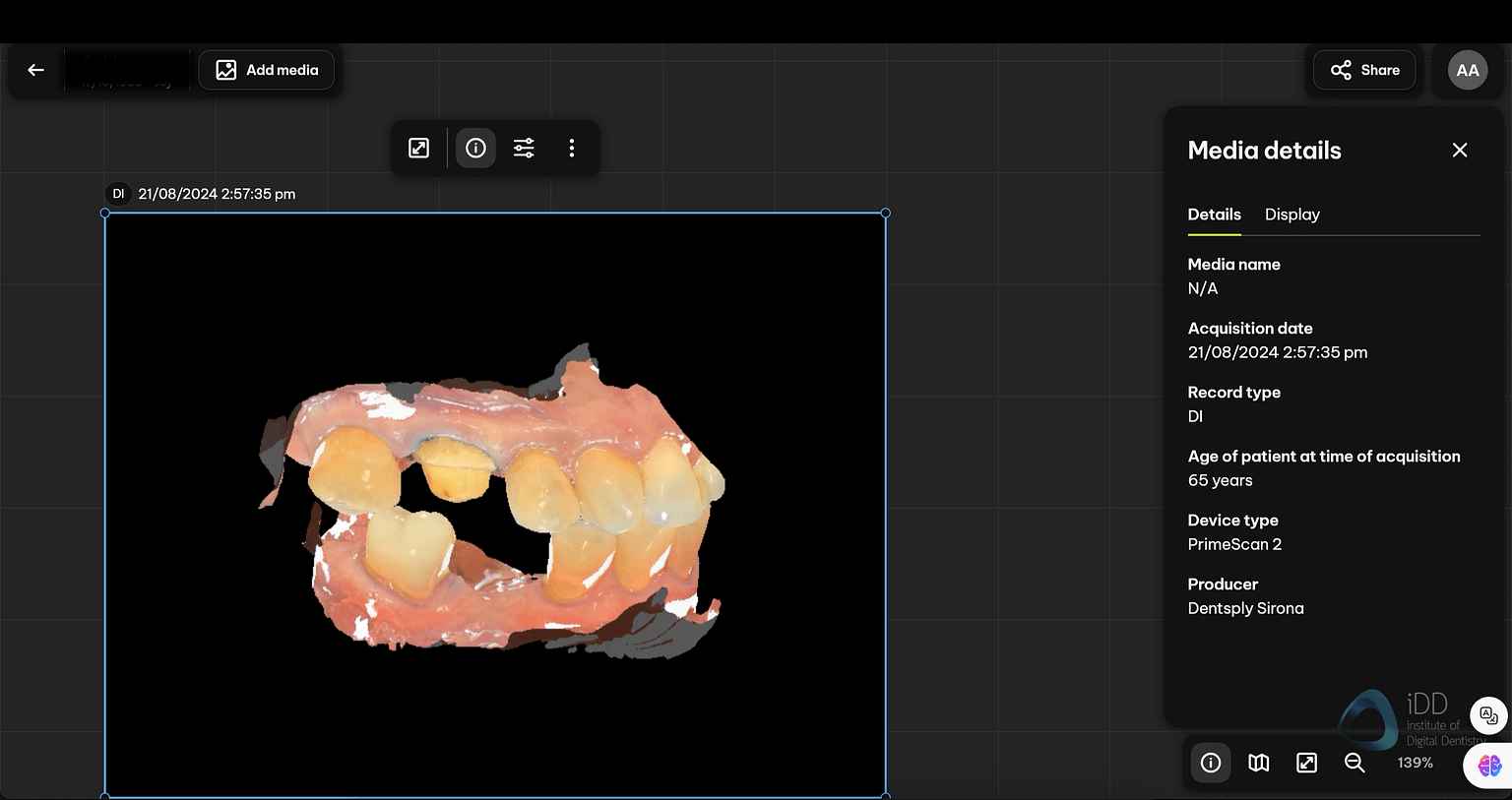This screenshot has width=1512, height=800.
Task: Open the Add media dialog
Action: 267,70
